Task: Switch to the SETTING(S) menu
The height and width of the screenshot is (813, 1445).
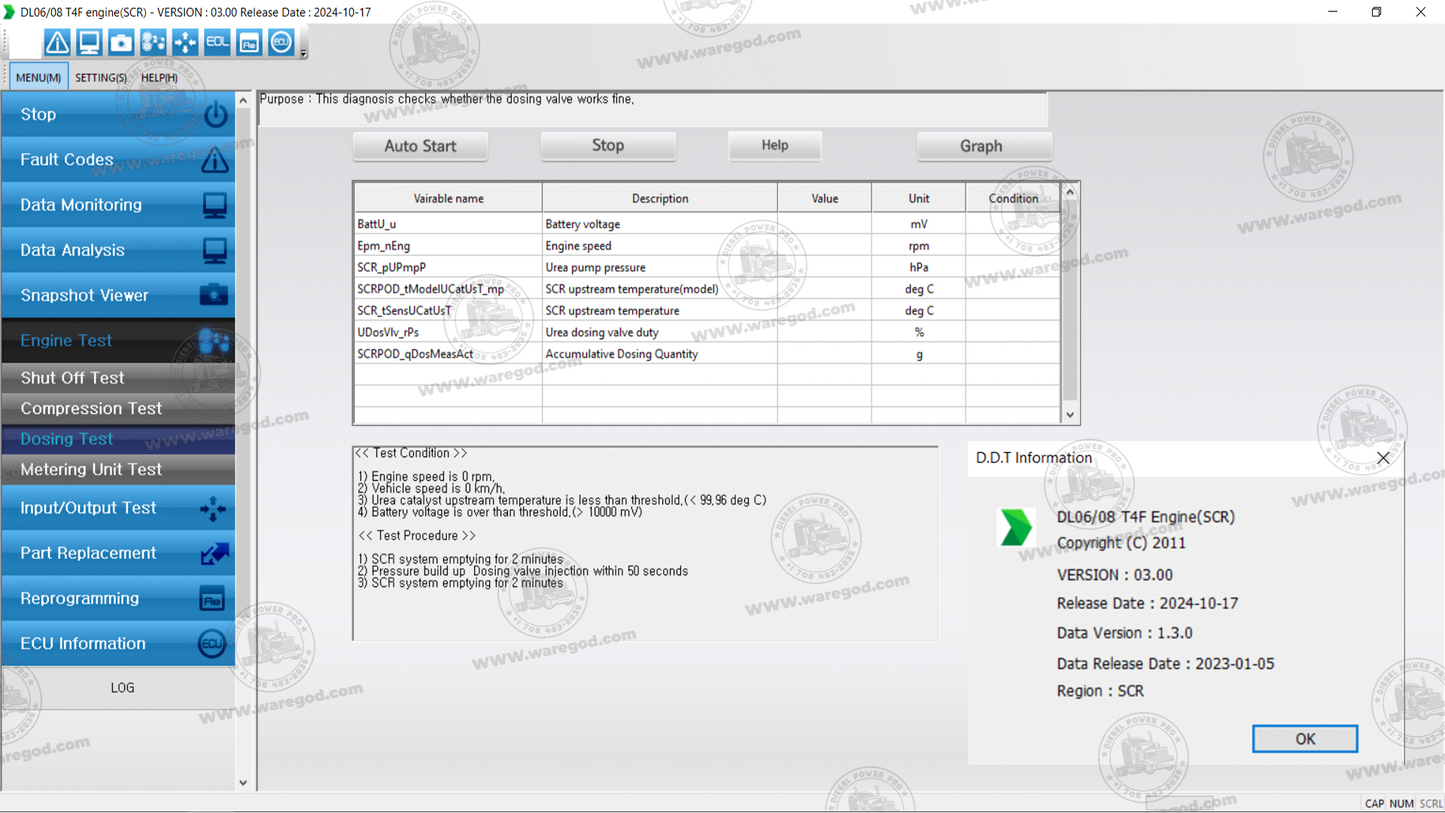Action: tap(100, 77)
